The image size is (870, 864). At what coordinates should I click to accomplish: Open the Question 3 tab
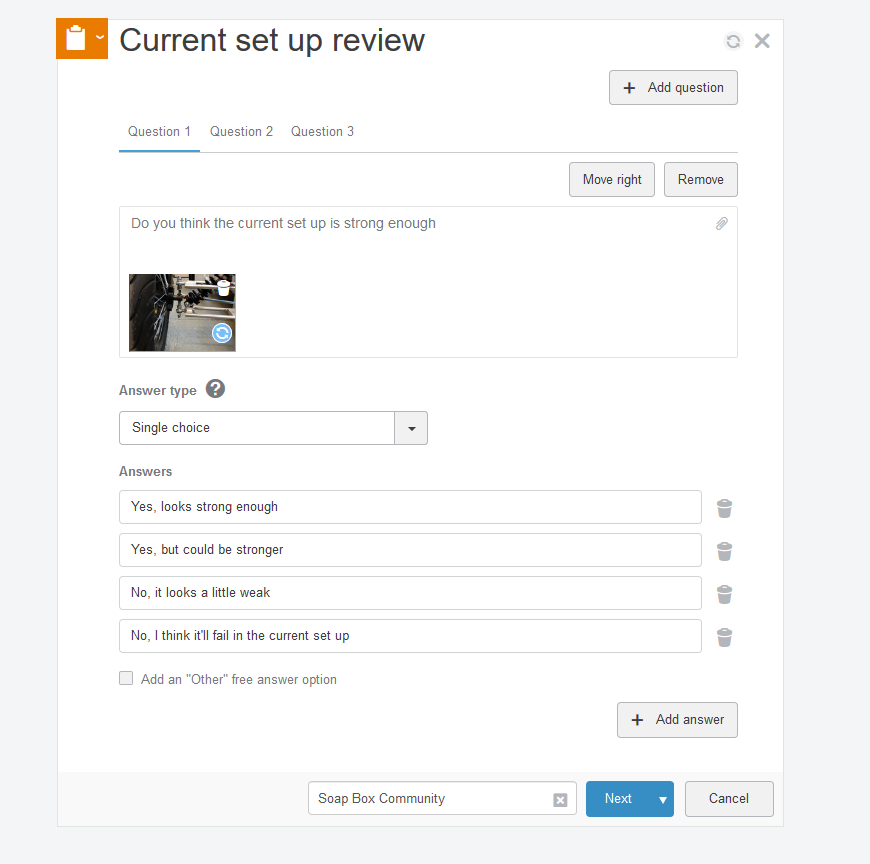[322, 132]
